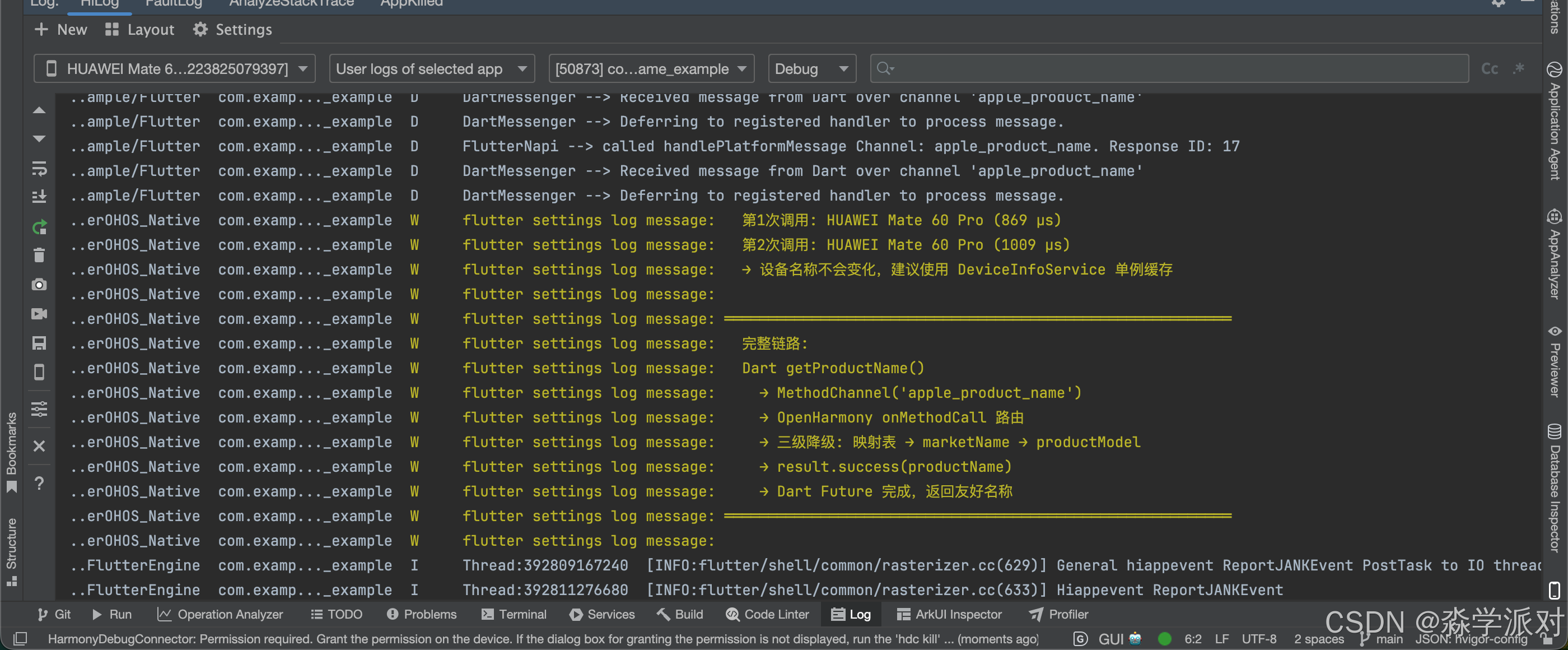Click scroll to end of log icon
1568x650 pixels.
tap(39, 197)
